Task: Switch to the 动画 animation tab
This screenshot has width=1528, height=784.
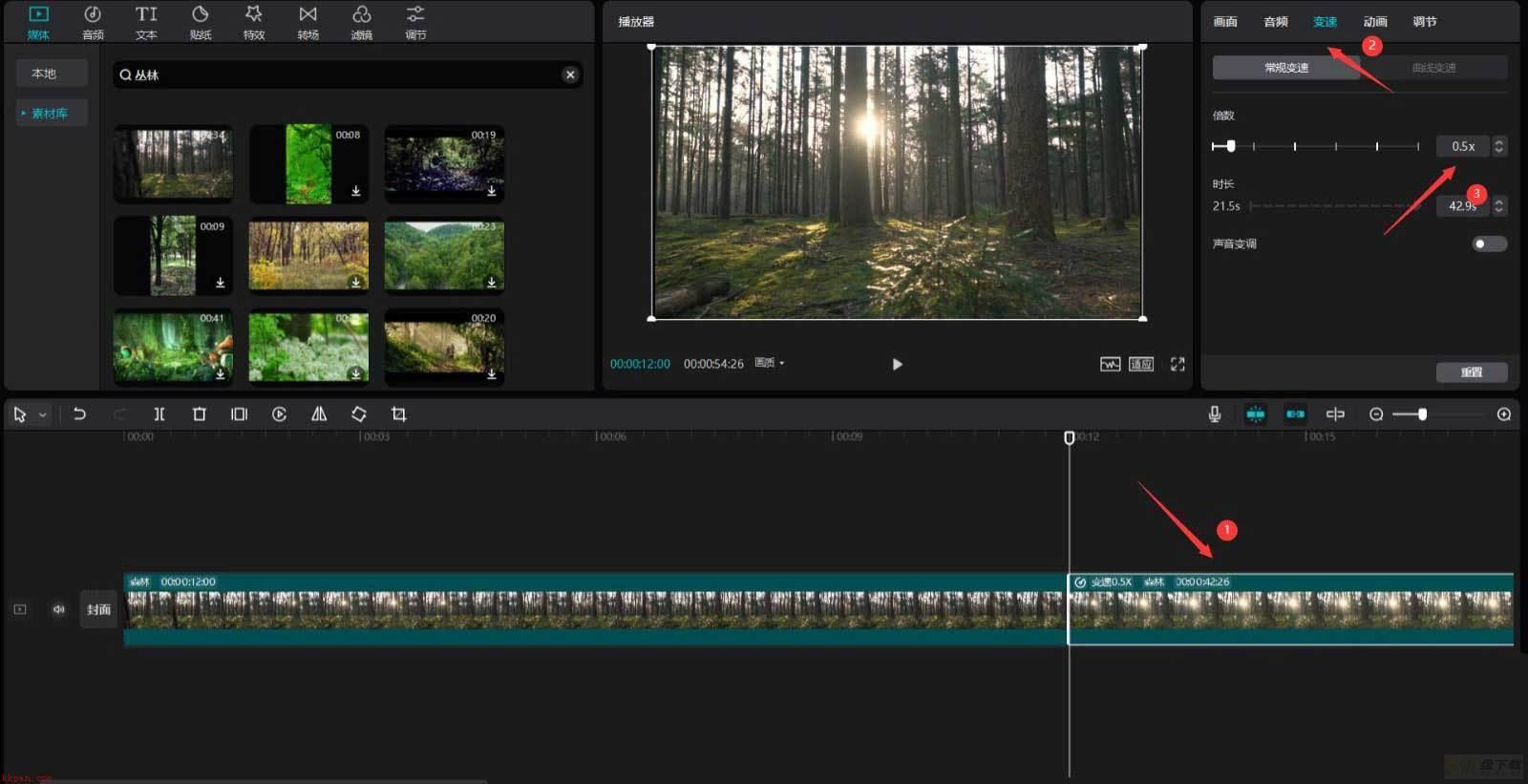Action: tap(1375, 21)
